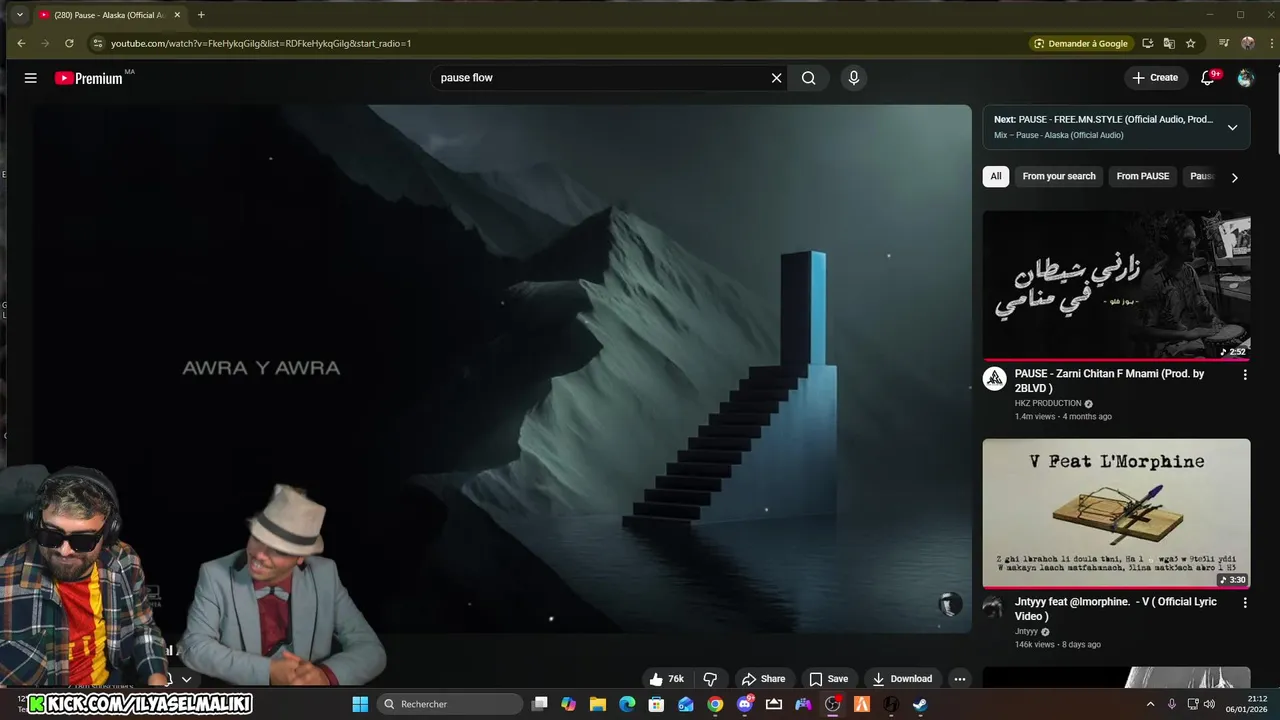Expand the description chevron beside the streamer
The width and height of the screenshot is (1280, 720).
pos(186,679)
